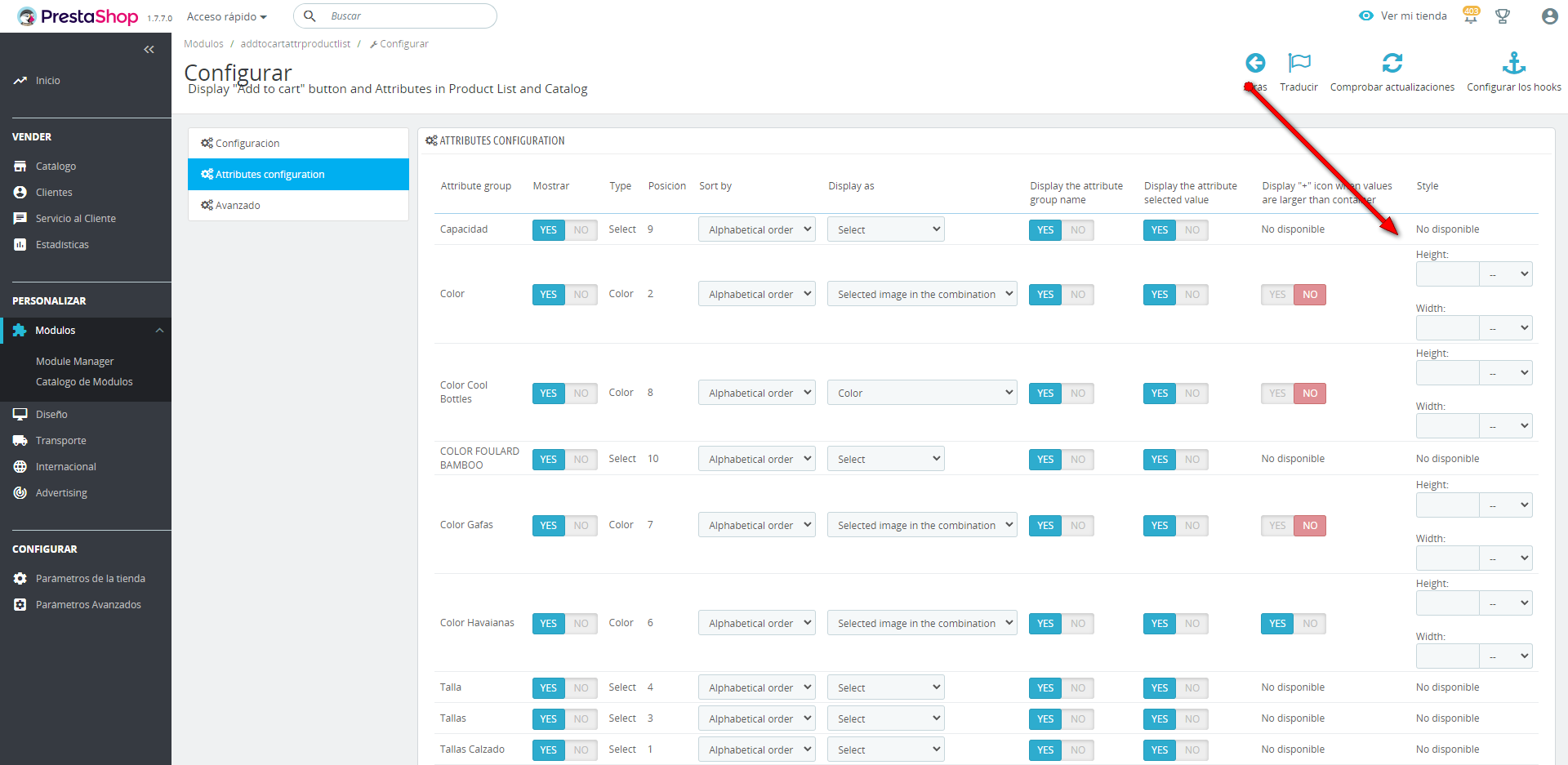Open Configurar los hooks anchor icon
The width and height of the screenshot is (1568, 765).
point(1513,63)
